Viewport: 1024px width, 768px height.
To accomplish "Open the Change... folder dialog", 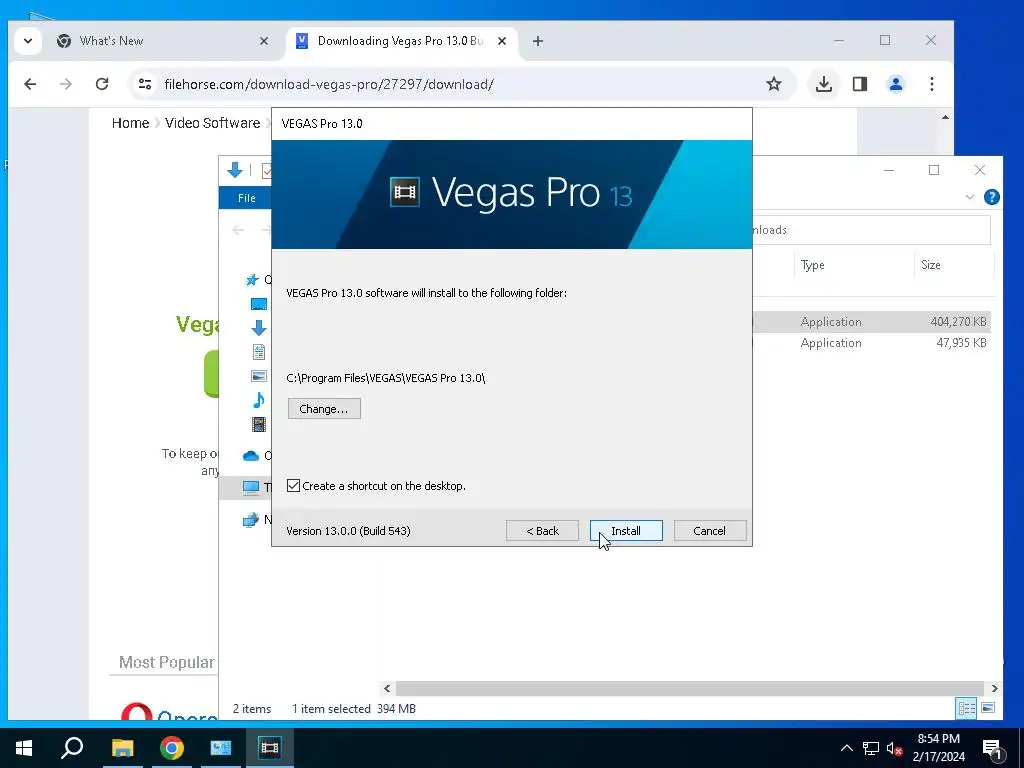I will tap(324, 409).
